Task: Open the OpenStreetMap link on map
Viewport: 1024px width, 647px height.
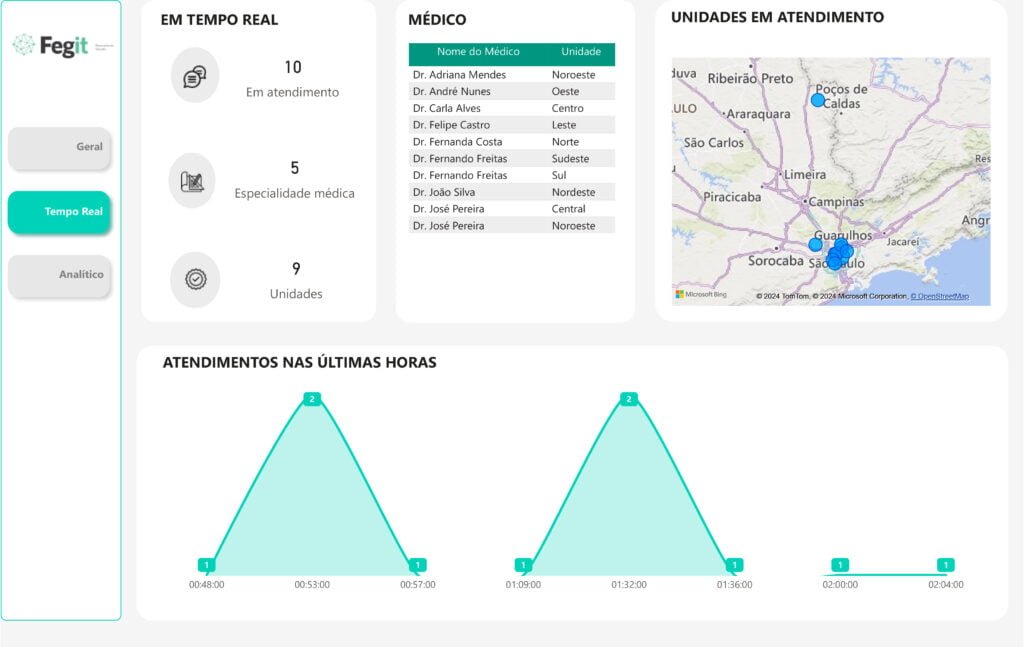Action: 939,296
